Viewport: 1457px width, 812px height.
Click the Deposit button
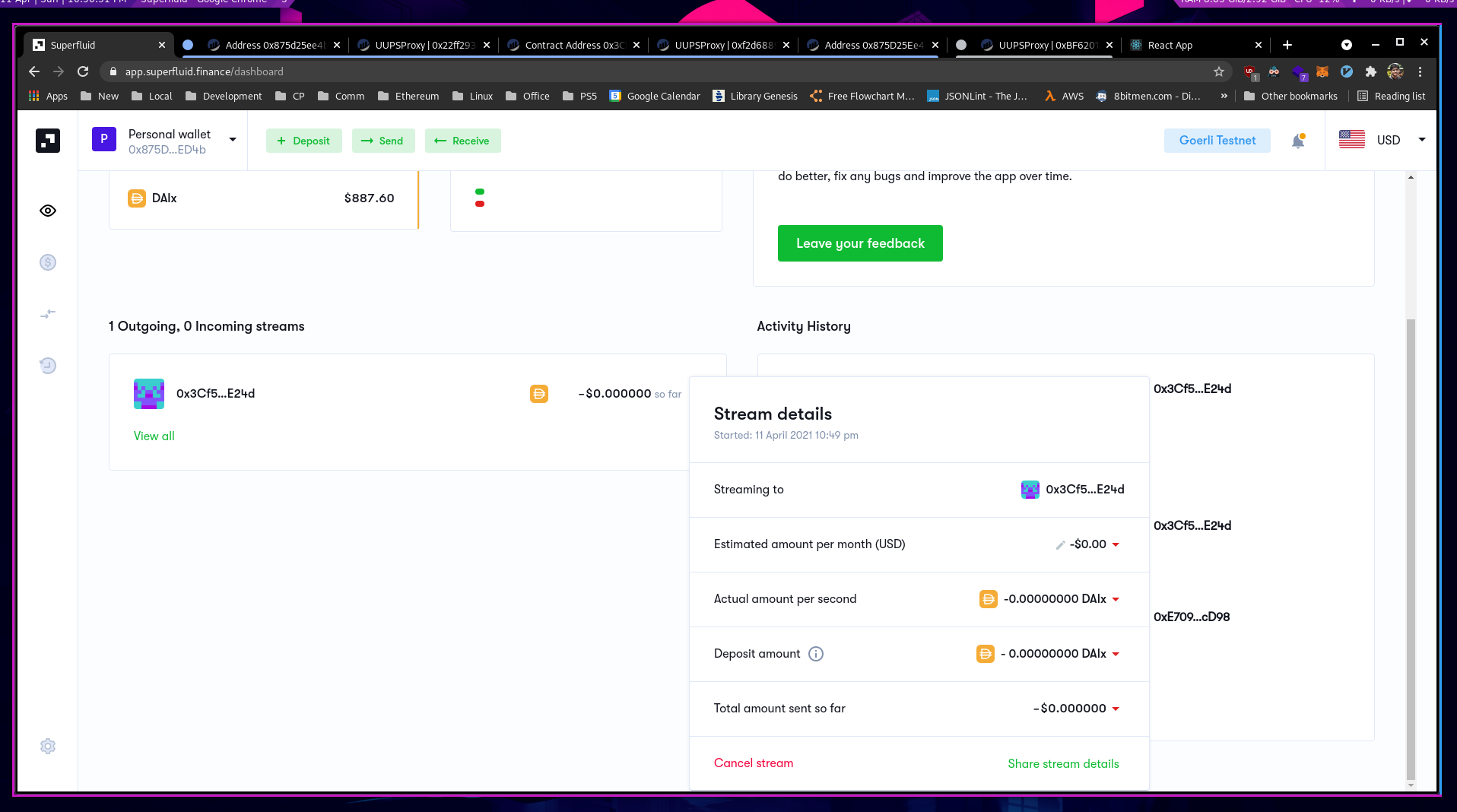pyautogui.click(x=303, y=141)
